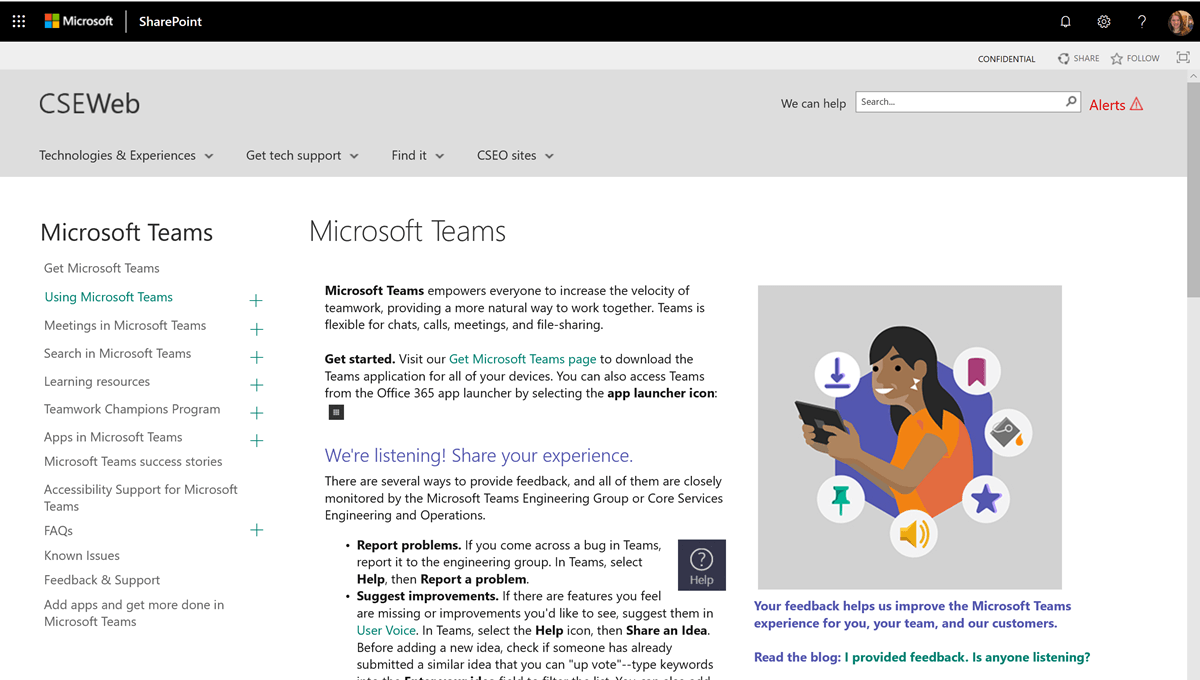This screenshot has width=1200, height=680.
Task: Click the search magnifier icon
Action: coord(1071,101)
